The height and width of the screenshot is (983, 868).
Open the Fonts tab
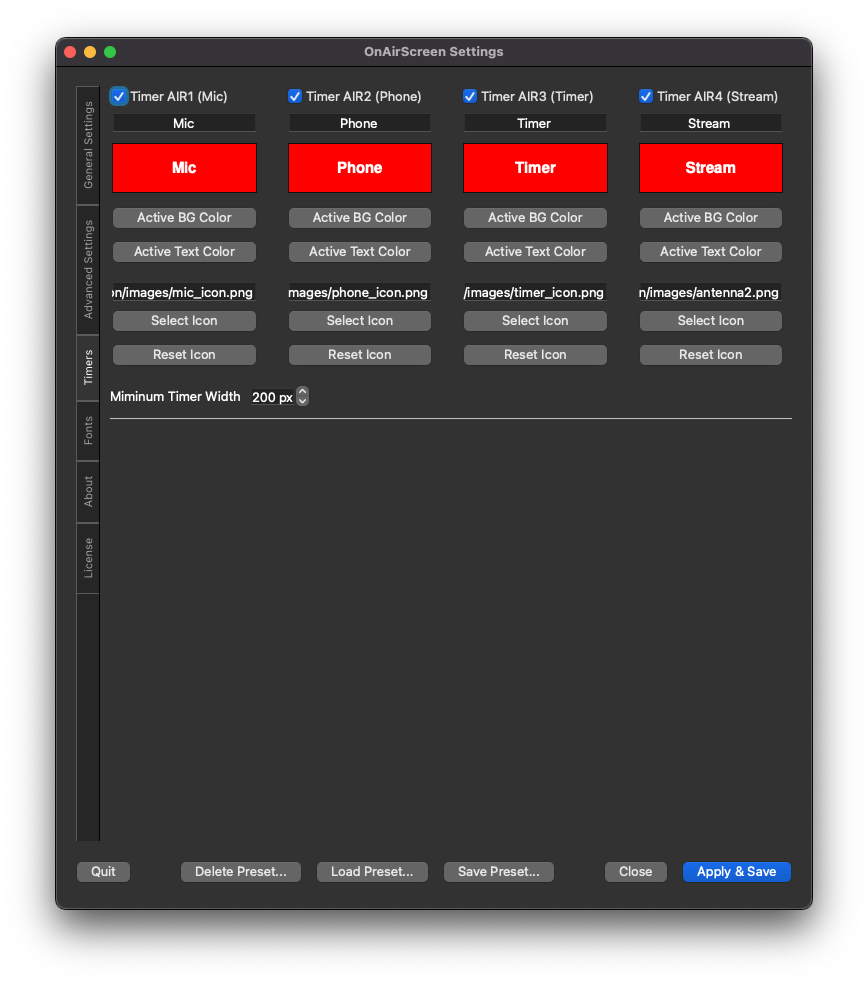88,430
